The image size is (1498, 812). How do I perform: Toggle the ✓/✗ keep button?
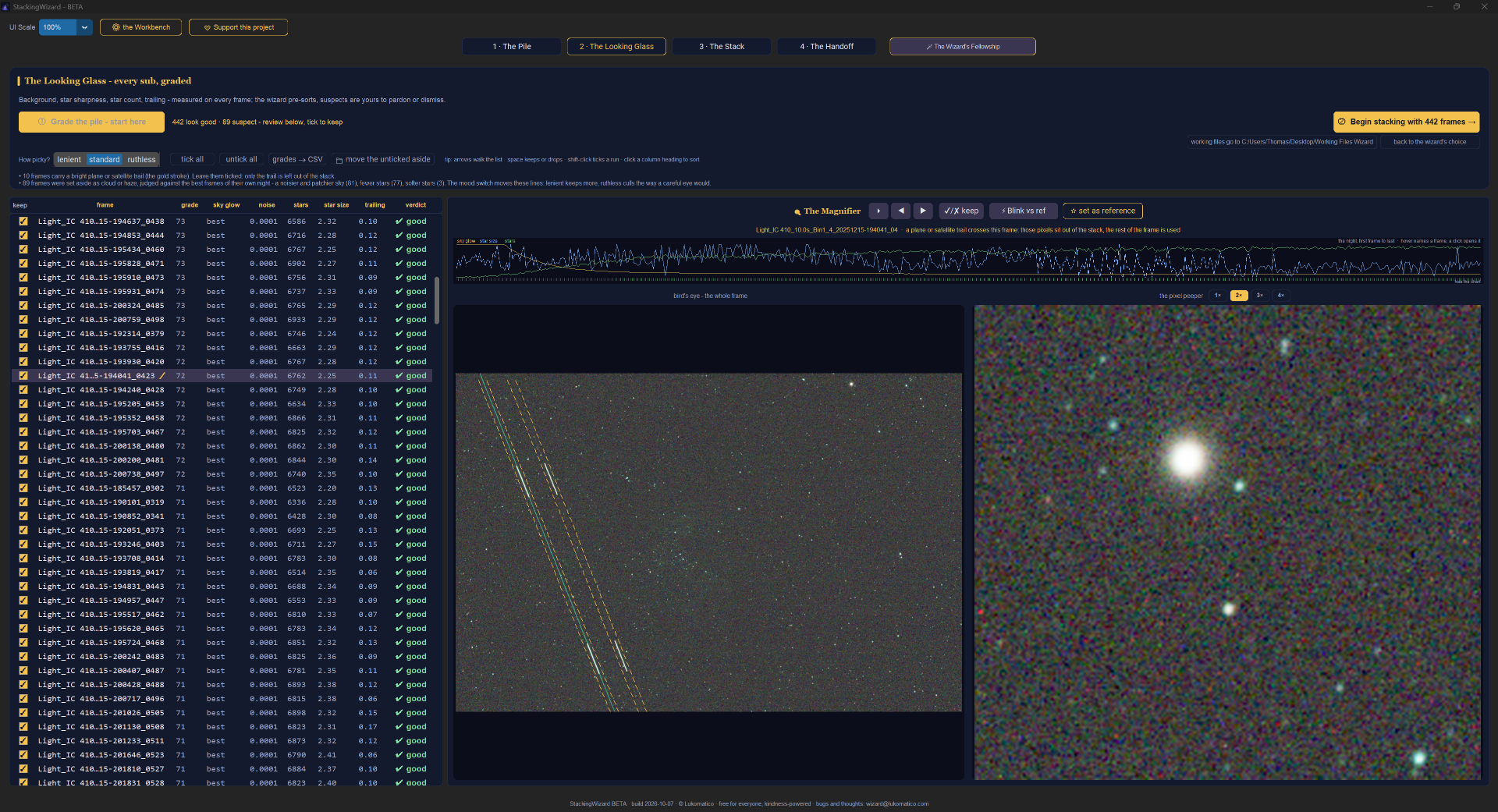coord(961,211)
